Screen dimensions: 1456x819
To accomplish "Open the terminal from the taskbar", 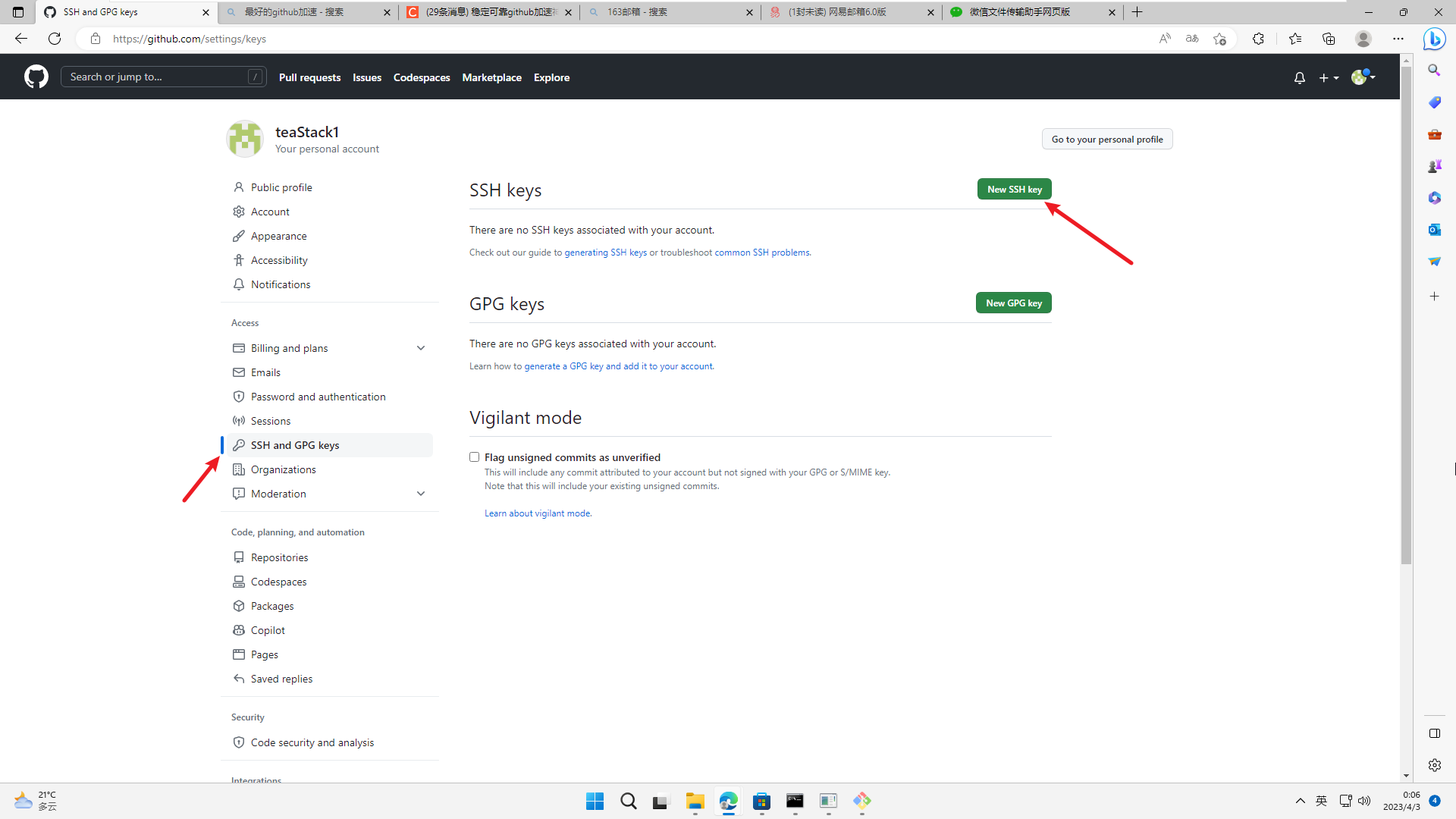I will pos(795,801).
